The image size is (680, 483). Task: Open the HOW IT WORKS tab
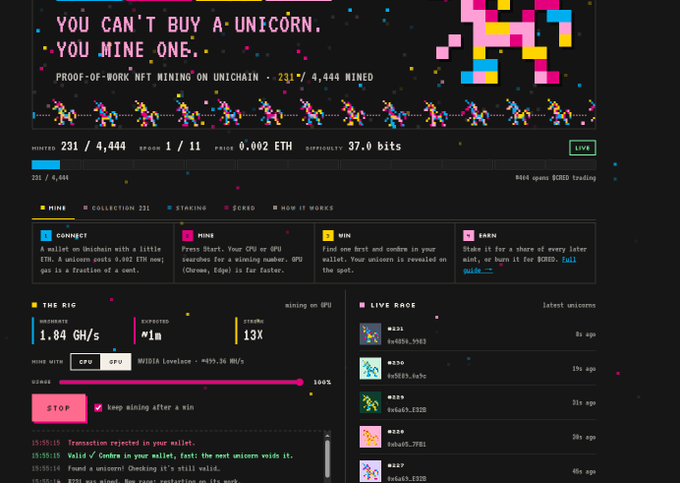(x=303, y=208)
